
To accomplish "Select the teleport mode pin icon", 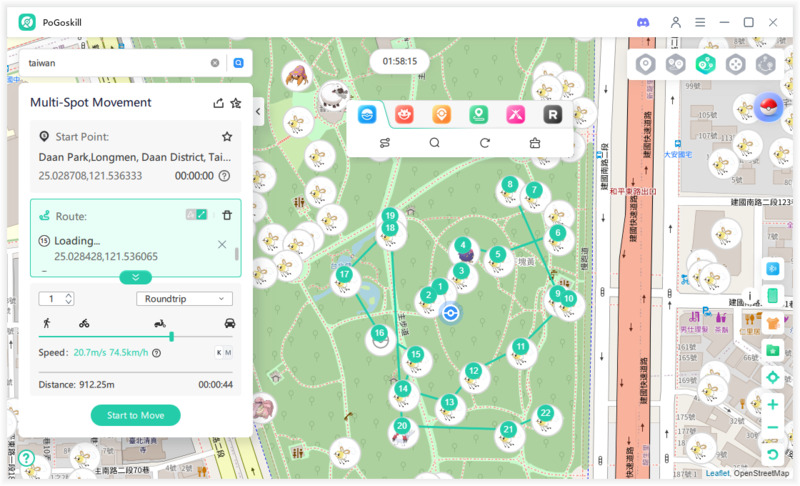I will [x=645, y=65].
